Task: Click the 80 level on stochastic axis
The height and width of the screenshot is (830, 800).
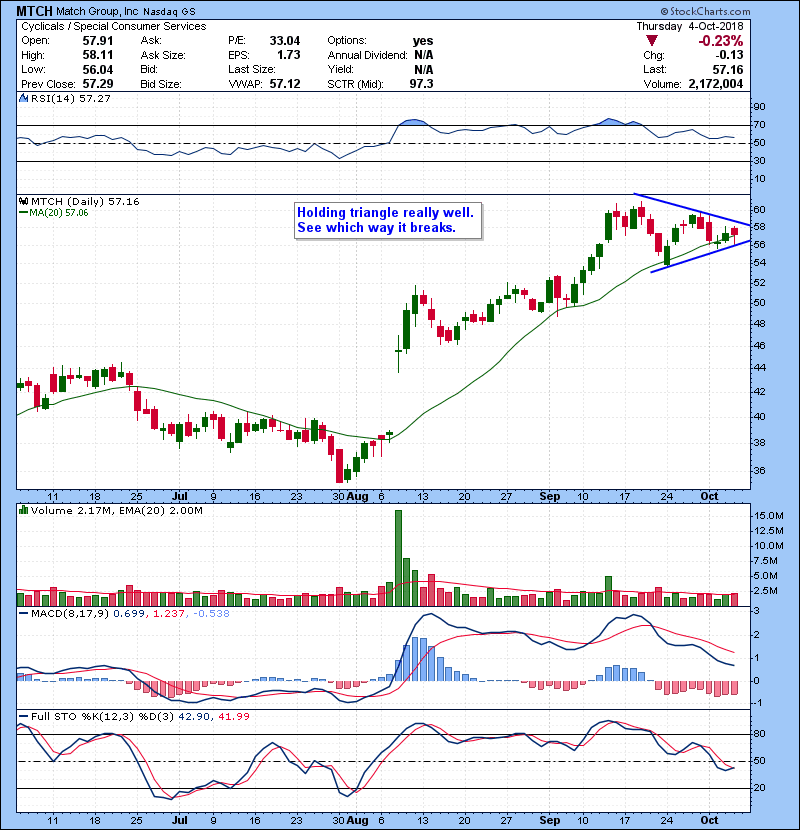Action: [759, 734]
